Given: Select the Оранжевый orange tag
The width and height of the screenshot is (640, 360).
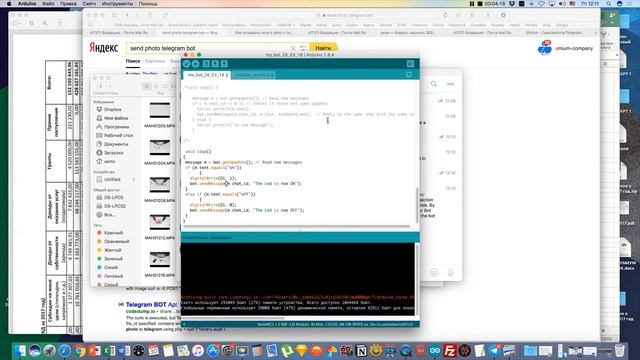Looking at the screenshot, I should click(x=113, y=241).
